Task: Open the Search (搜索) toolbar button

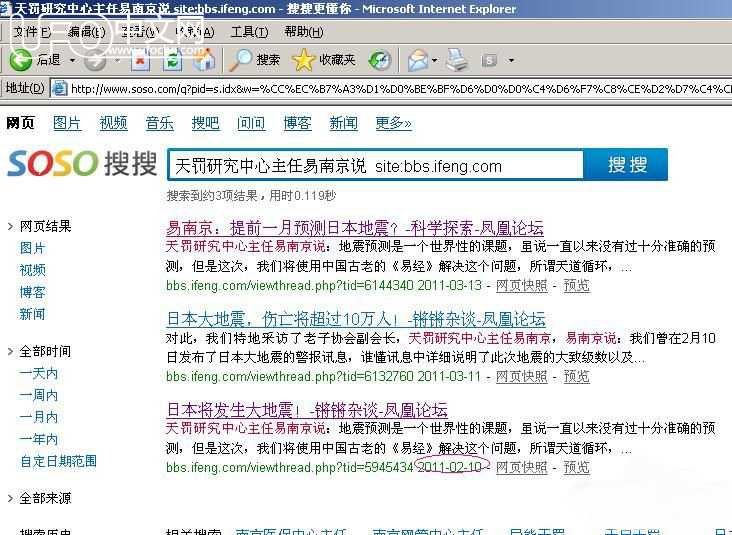Action: 255,60
